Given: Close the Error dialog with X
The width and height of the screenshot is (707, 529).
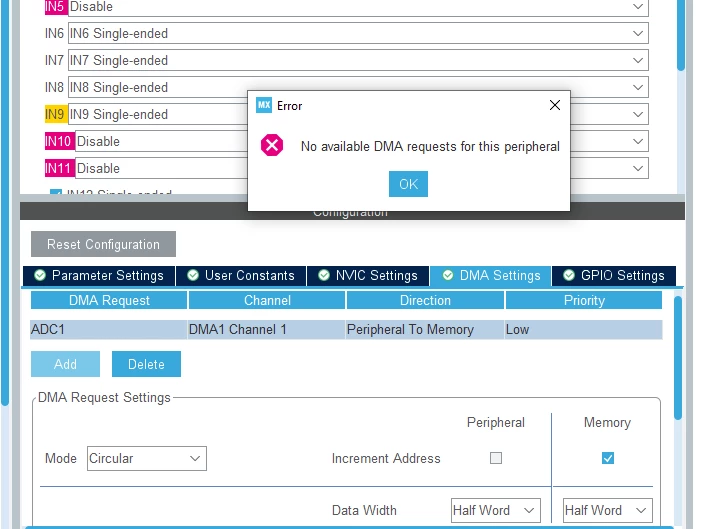Looking at the screenshot, I should [x=555, y=105].
